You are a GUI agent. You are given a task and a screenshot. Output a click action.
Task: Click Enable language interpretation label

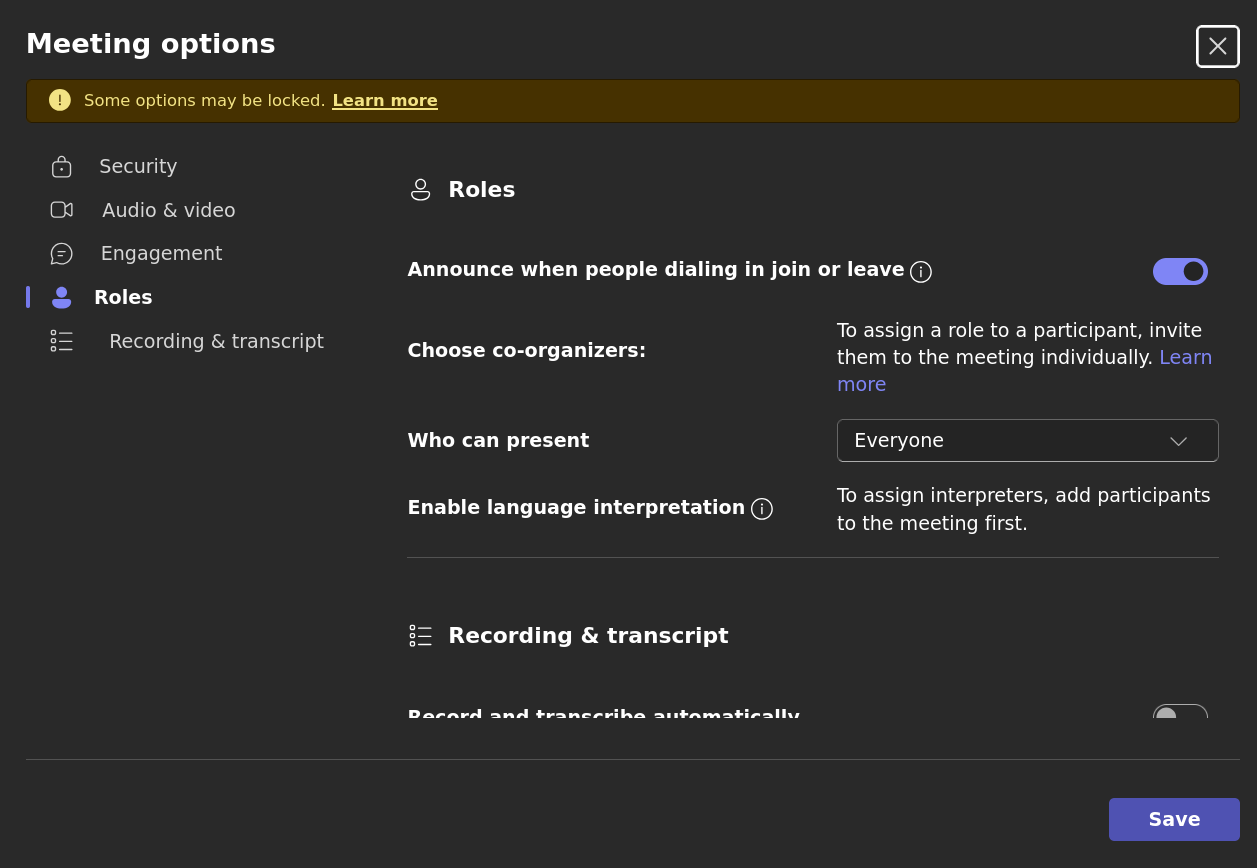(576, 508)
